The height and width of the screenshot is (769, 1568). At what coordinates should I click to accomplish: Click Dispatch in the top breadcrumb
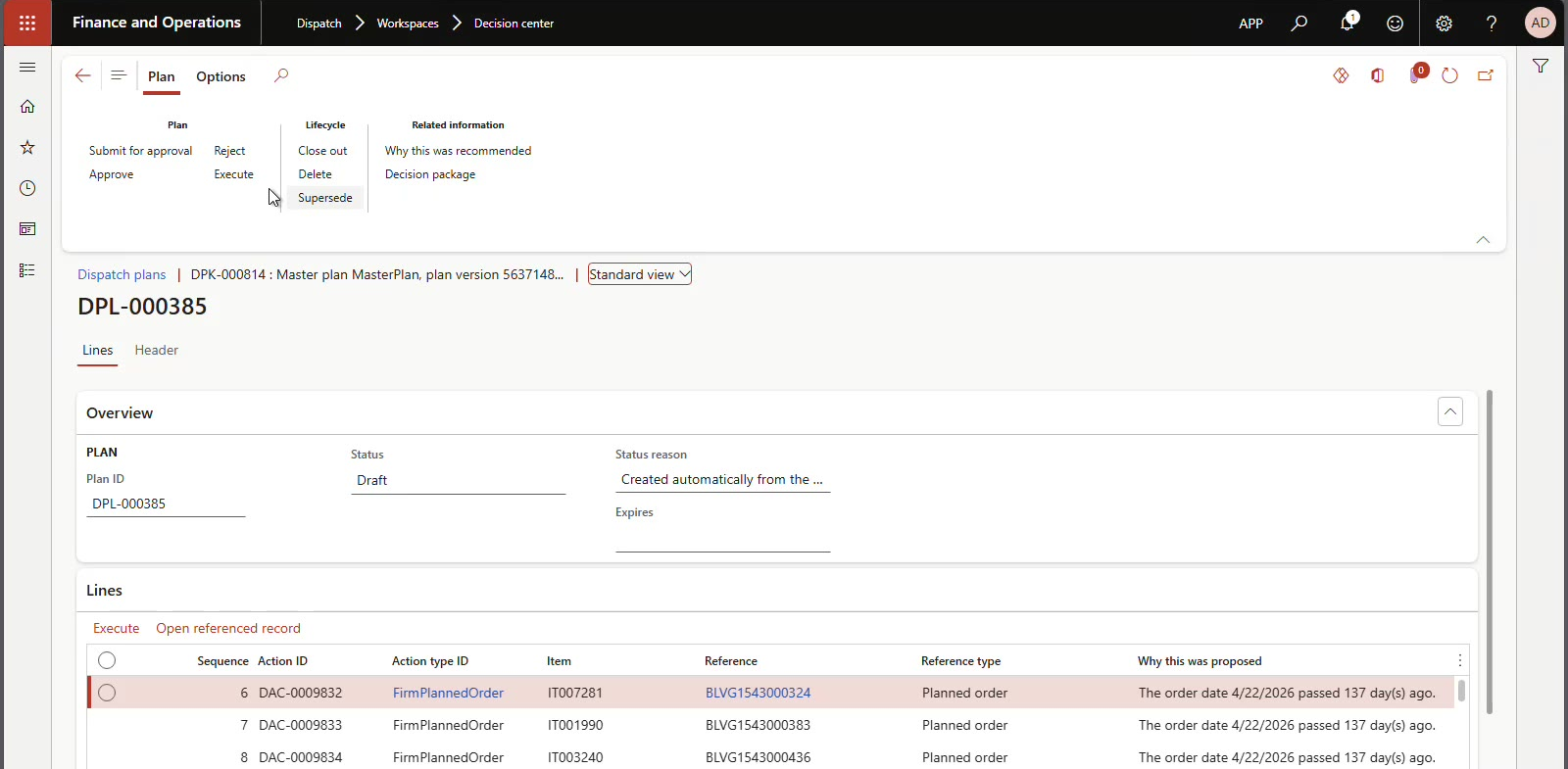pos(319,23)
